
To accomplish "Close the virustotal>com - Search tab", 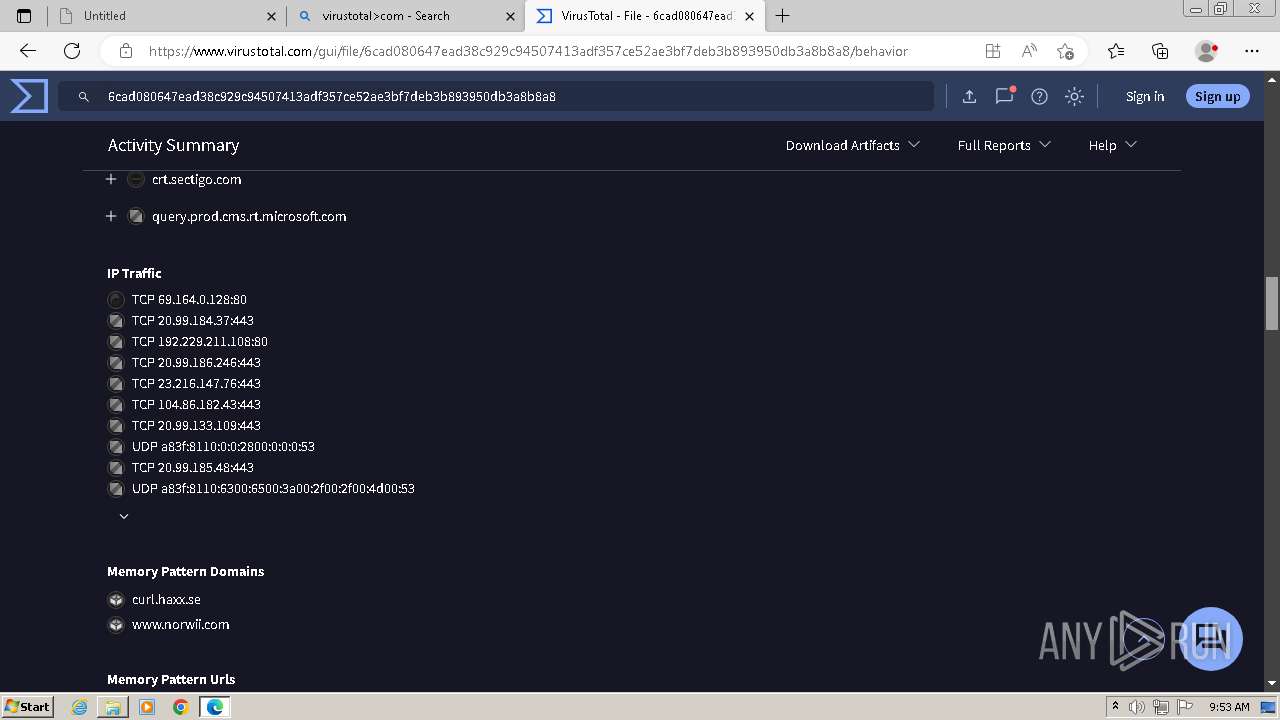I will pos(510,16).
